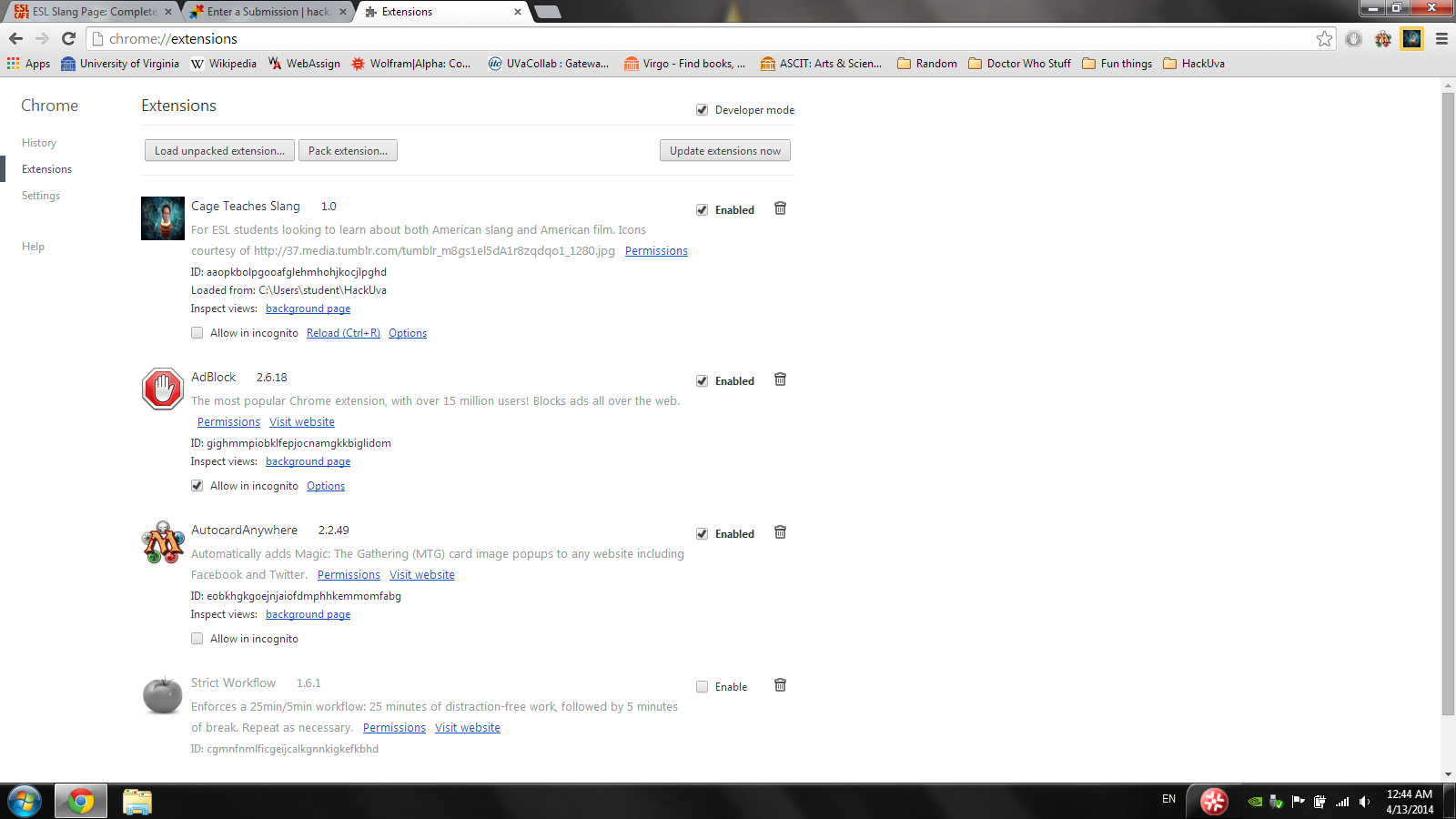The height and width of the screenshot is (819, 1456).
Task: Uncheck AdBlock Allow in incognito
Action: click(x=197, y=486)
